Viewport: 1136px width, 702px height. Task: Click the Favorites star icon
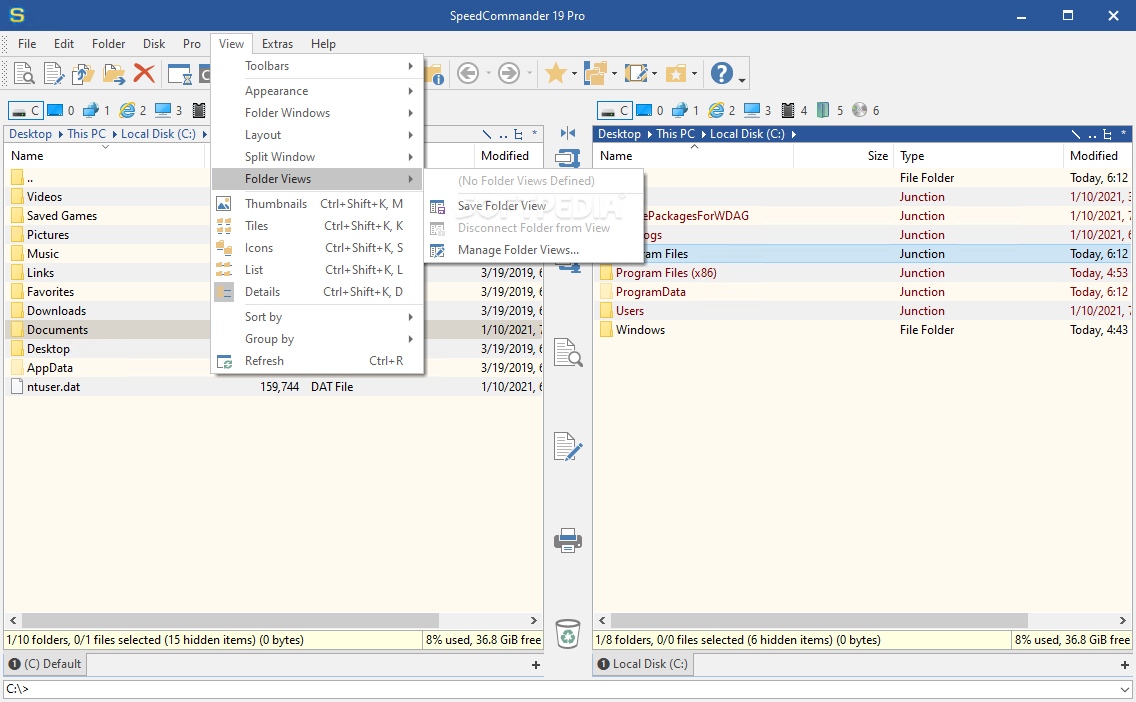(556, 73)
